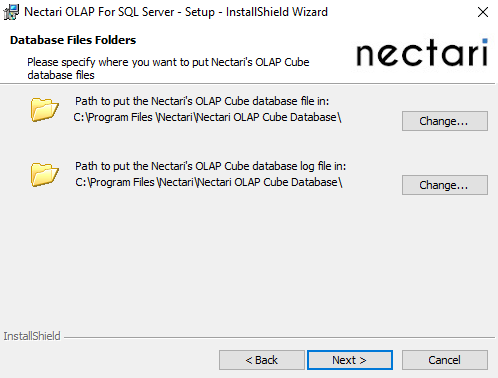Select the database log file path text
Screen dimensions: 498x378
(x=209, y=182)
